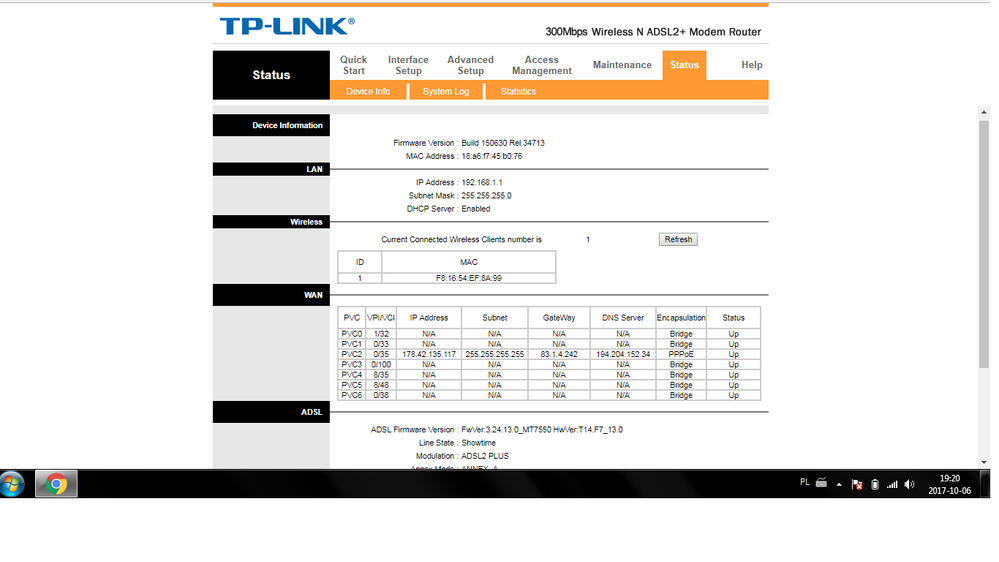999x562 pixels.
Task: Click the PVC4 row label
Action: pos(351,375)
